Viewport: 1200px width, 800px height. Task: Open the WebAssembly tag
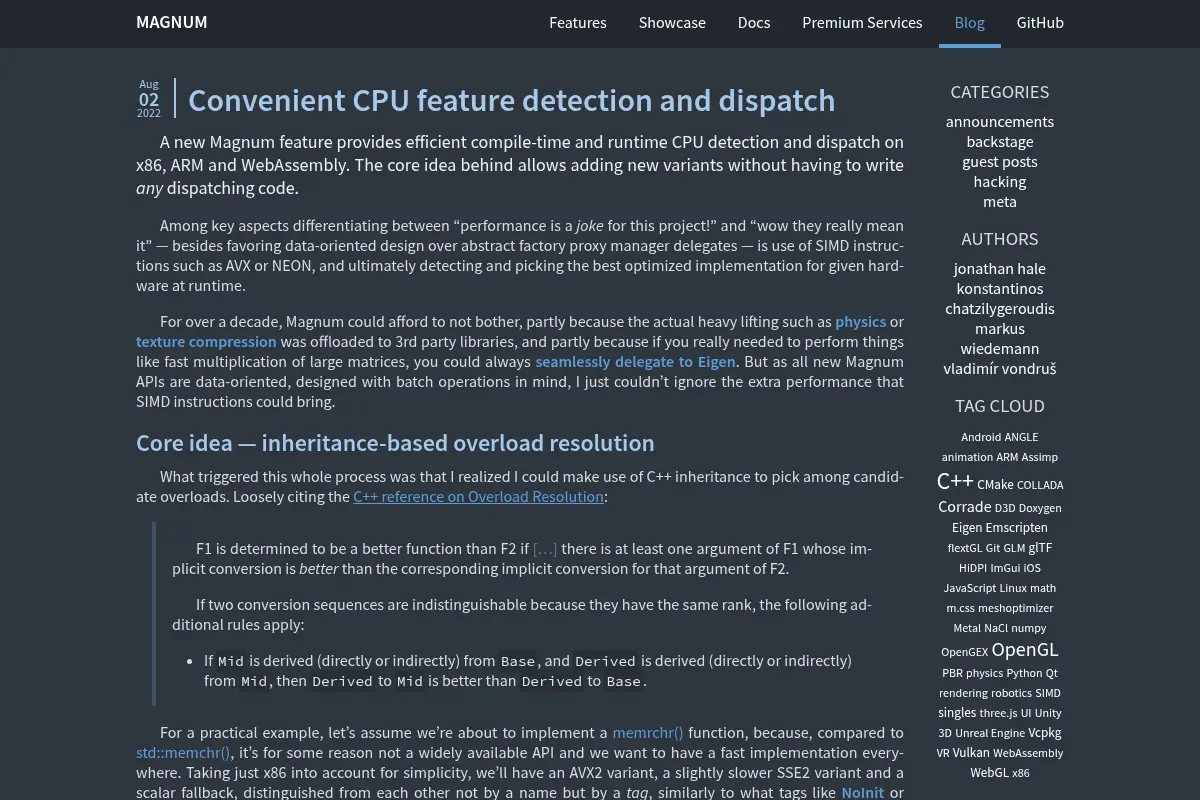pyautogui.click(x=1028, y=753)
